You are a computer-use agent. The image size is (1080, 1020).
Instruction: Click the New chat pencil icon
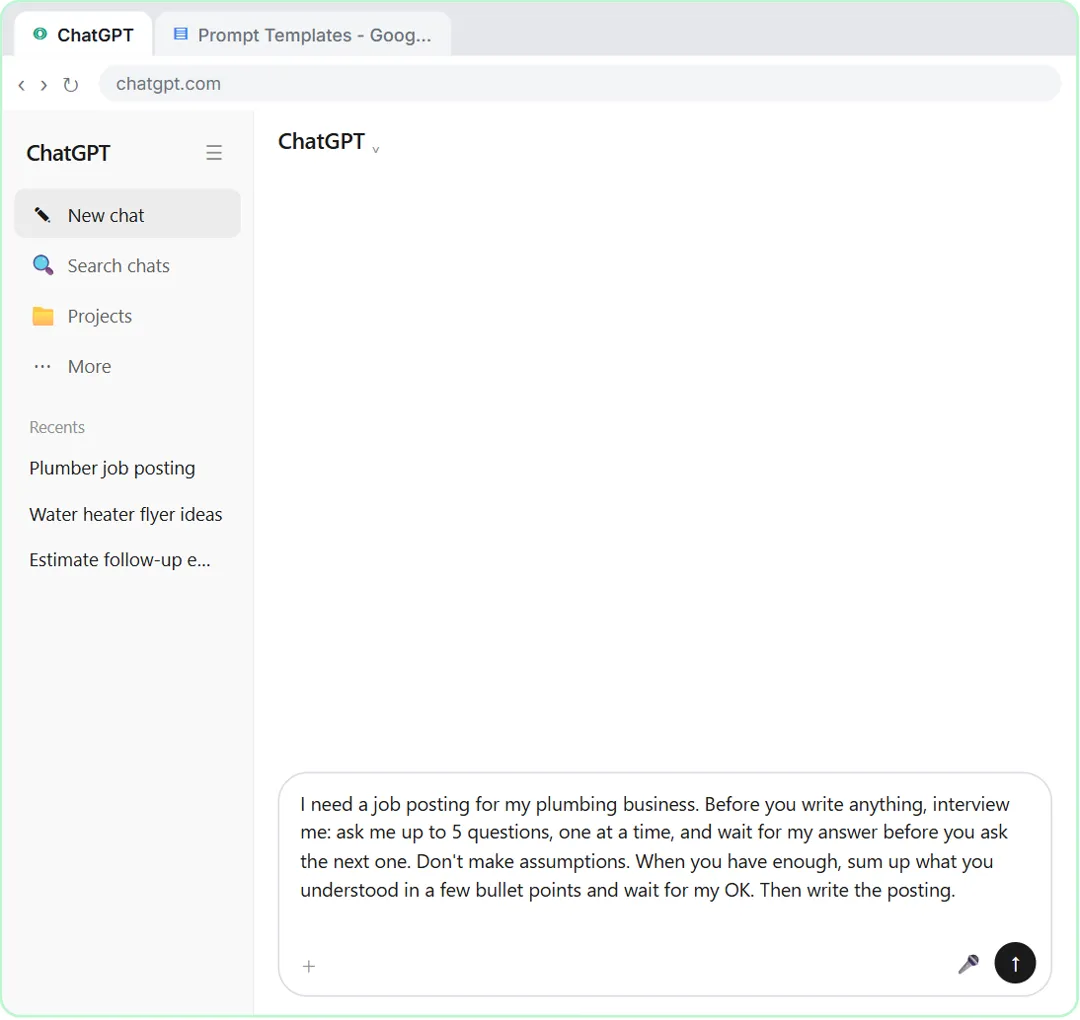click(42, 215)
